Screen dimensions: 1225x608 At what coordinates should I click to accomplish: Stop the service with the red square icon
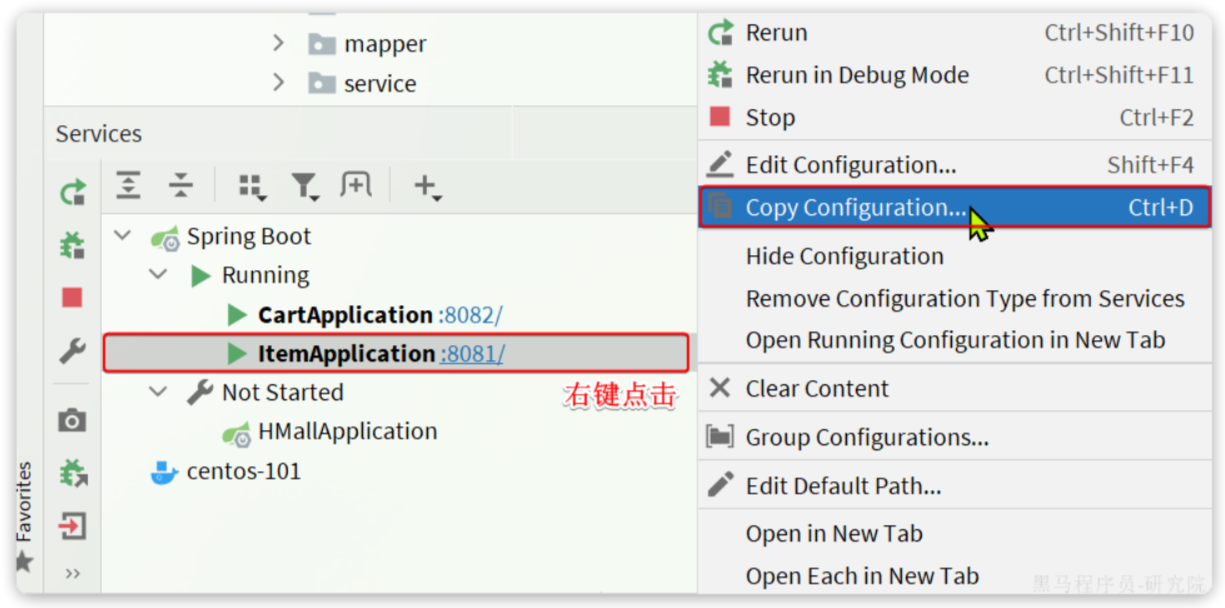click(x=72, y=297)
